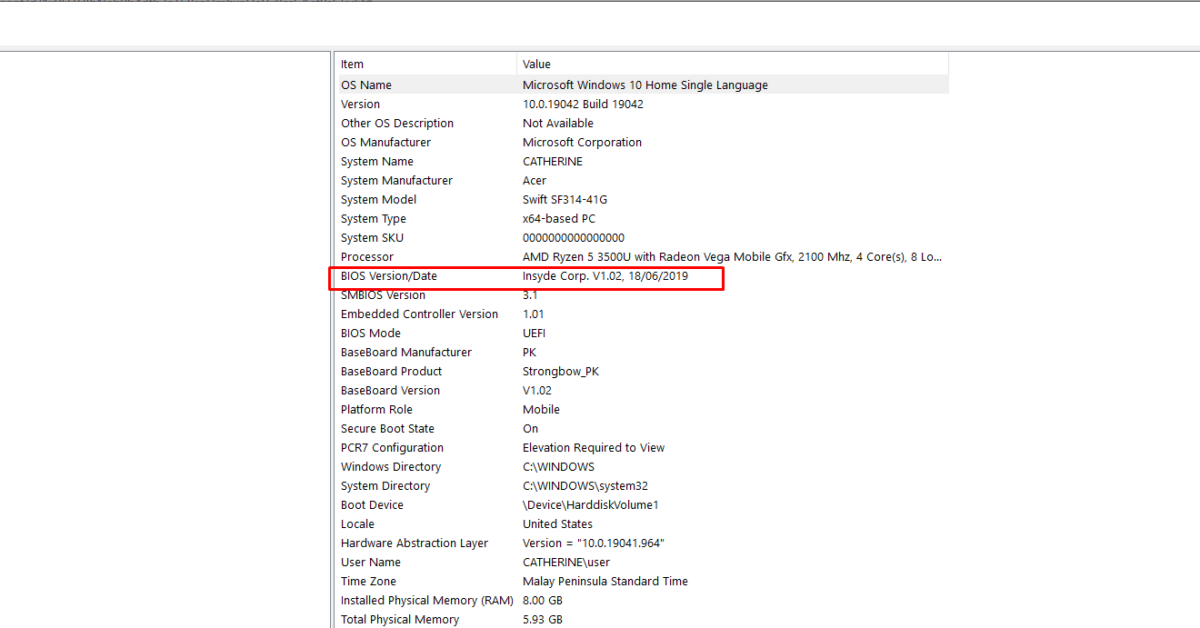1200x628 pixels.
Task: Click the Item column header
Action: click(352, 63)
